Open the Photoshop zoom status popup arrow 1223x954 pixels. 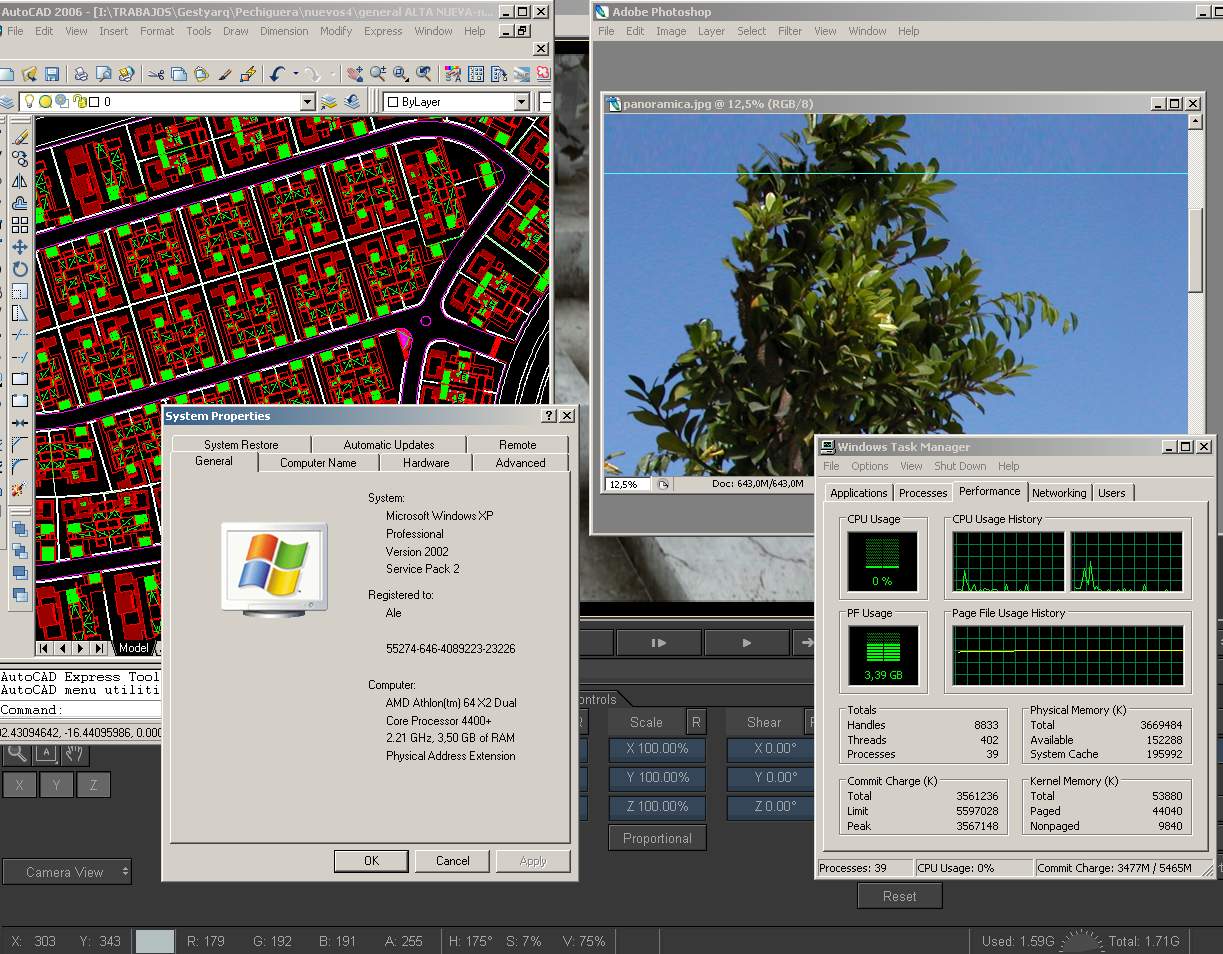click(662, 484)
